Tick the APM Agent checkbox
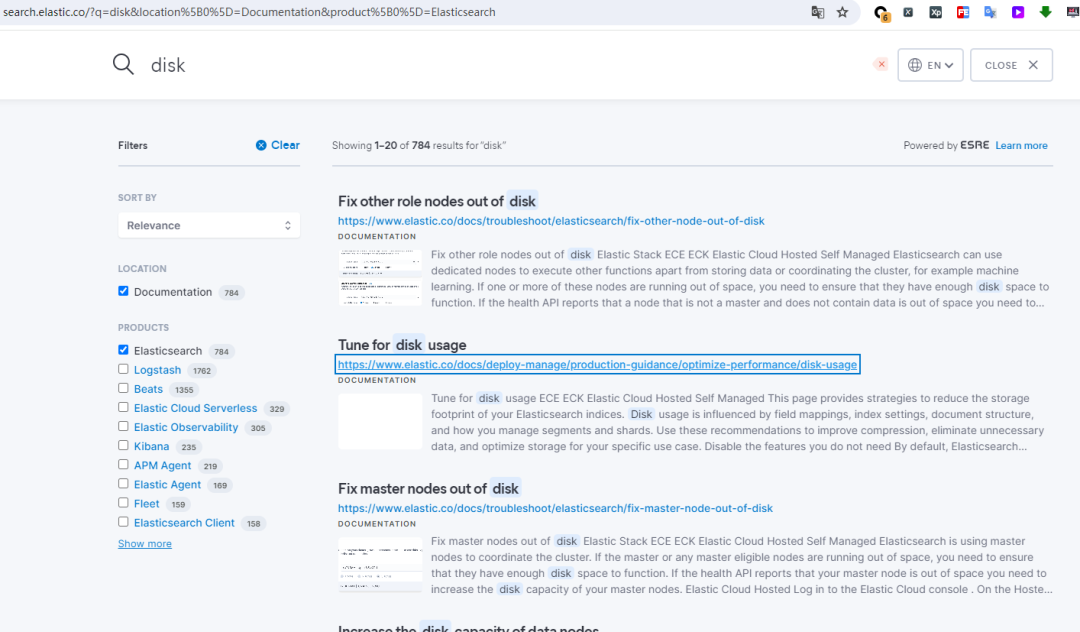This screenshot has width=1080, height=632. (x=123, y=465)
